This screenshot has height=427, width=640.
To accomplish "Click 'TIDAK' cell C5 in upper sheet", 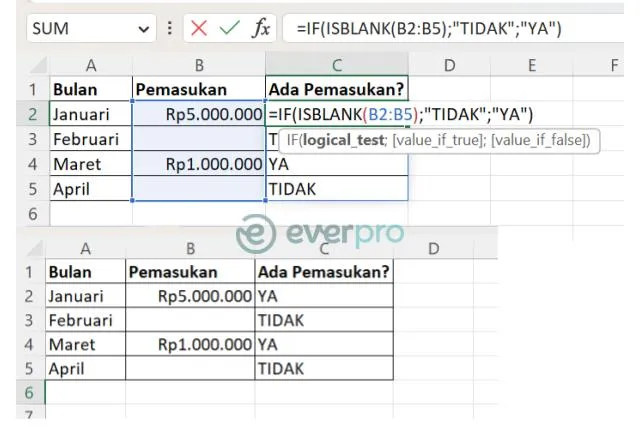I will [337, 189].
